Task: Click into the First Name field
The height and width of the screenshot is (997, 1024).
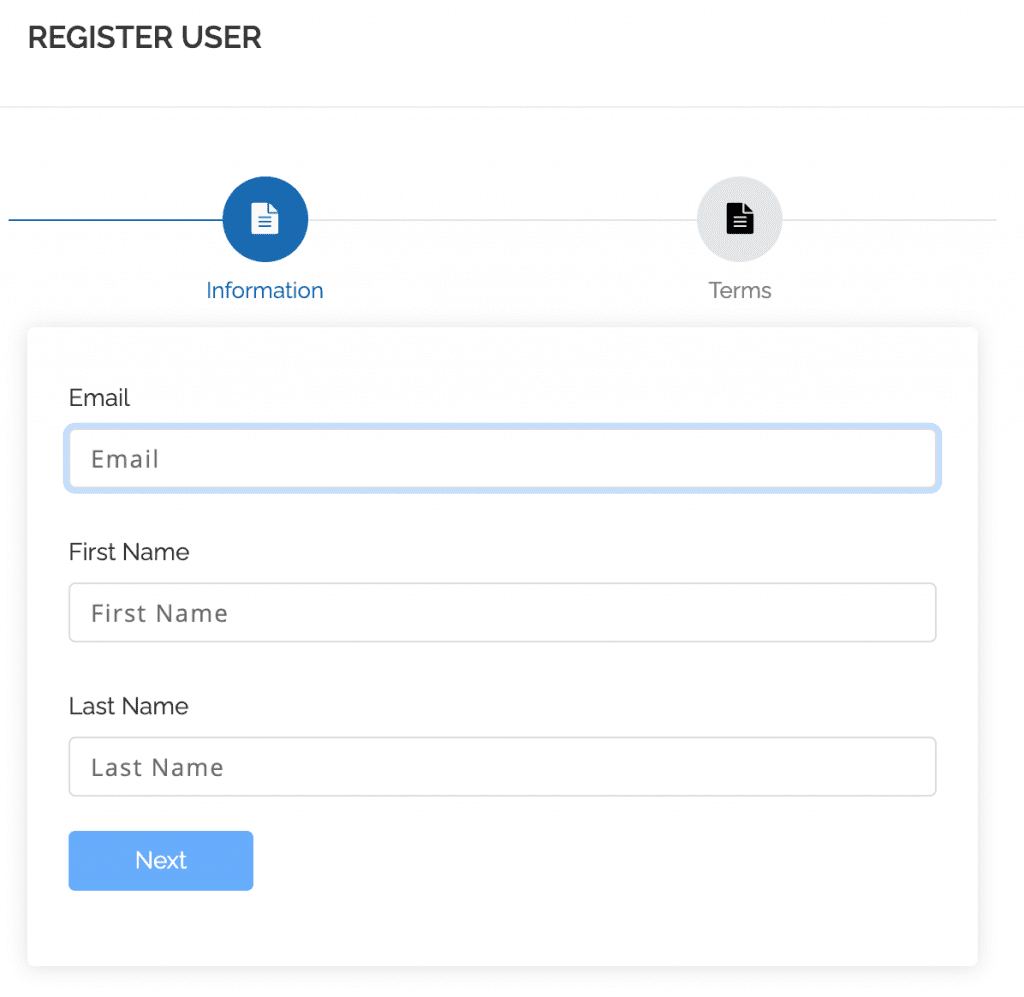Action: coord(502,613)
